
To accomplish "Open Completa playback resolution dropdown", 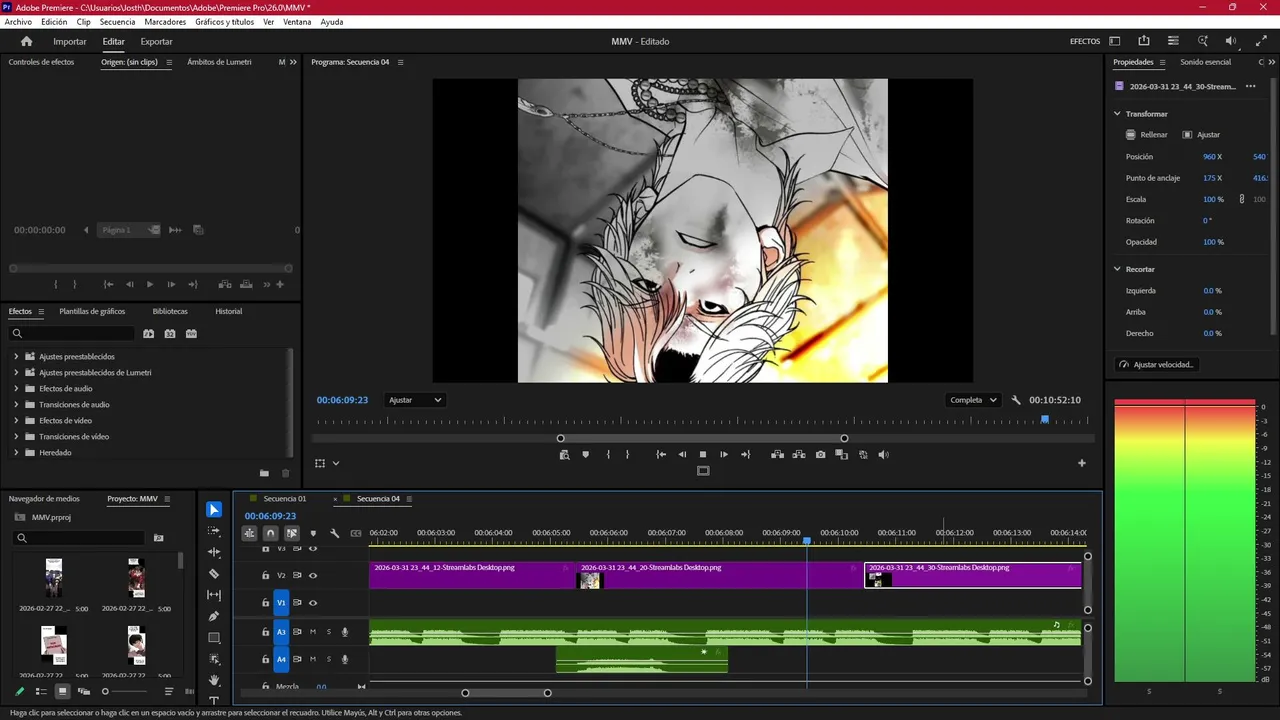I will click(973, 400).
